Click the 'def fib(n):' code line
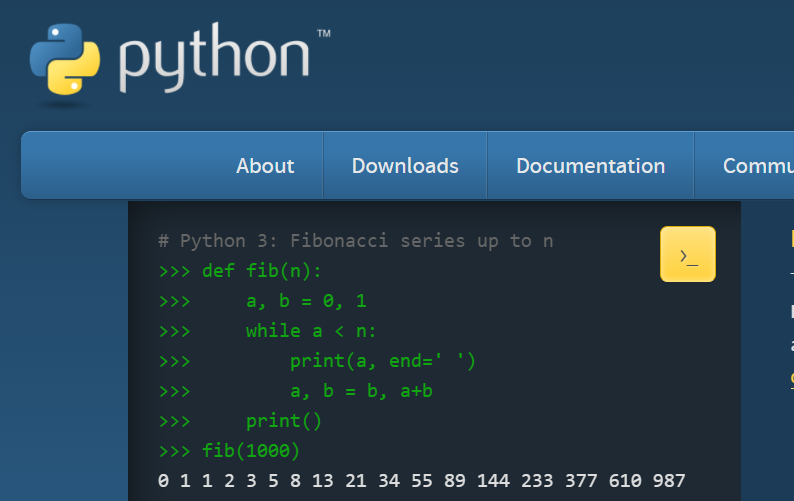The width and height of the screenshot is (794, 501). coord(262,271)
